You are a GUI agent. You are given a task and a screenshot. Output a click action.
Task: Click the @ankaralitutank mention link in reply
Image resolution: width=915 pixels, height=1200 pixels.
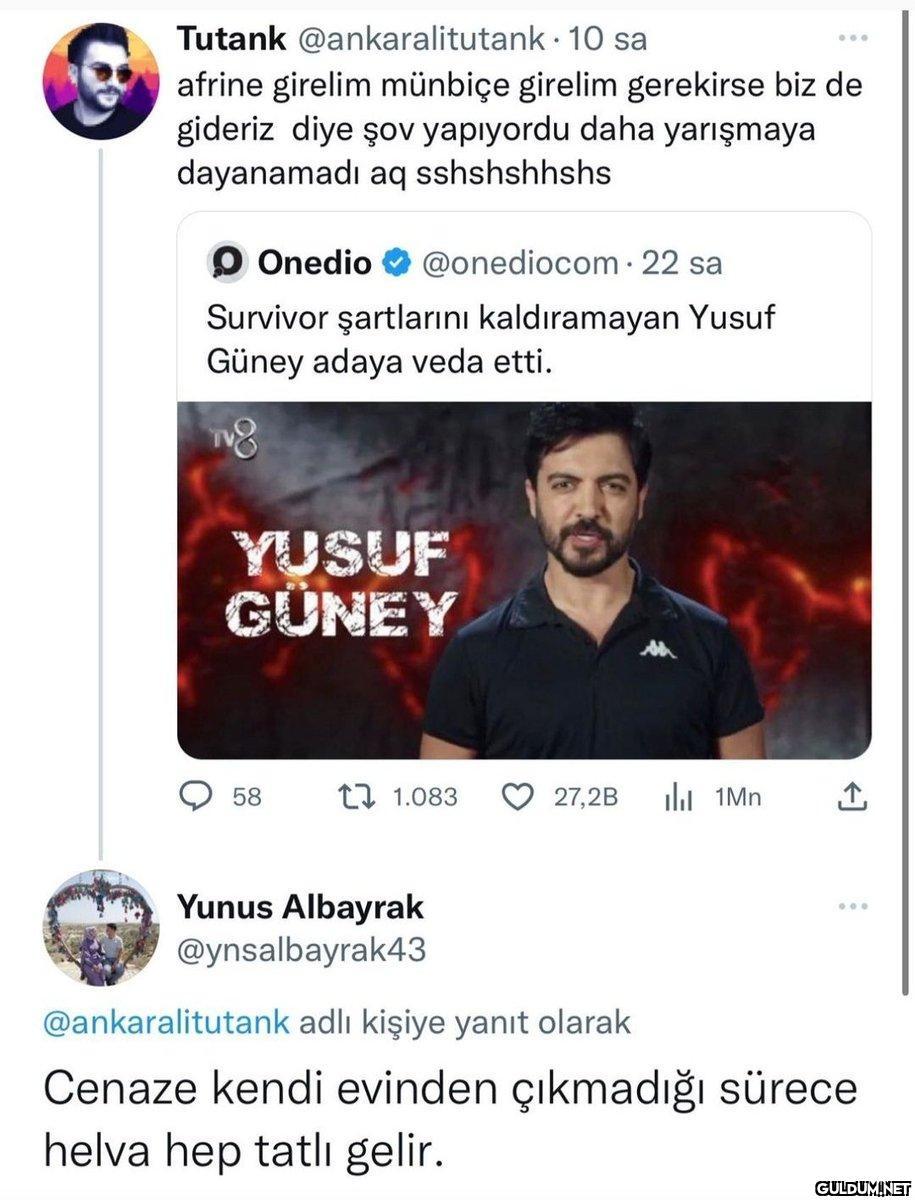167,1023
